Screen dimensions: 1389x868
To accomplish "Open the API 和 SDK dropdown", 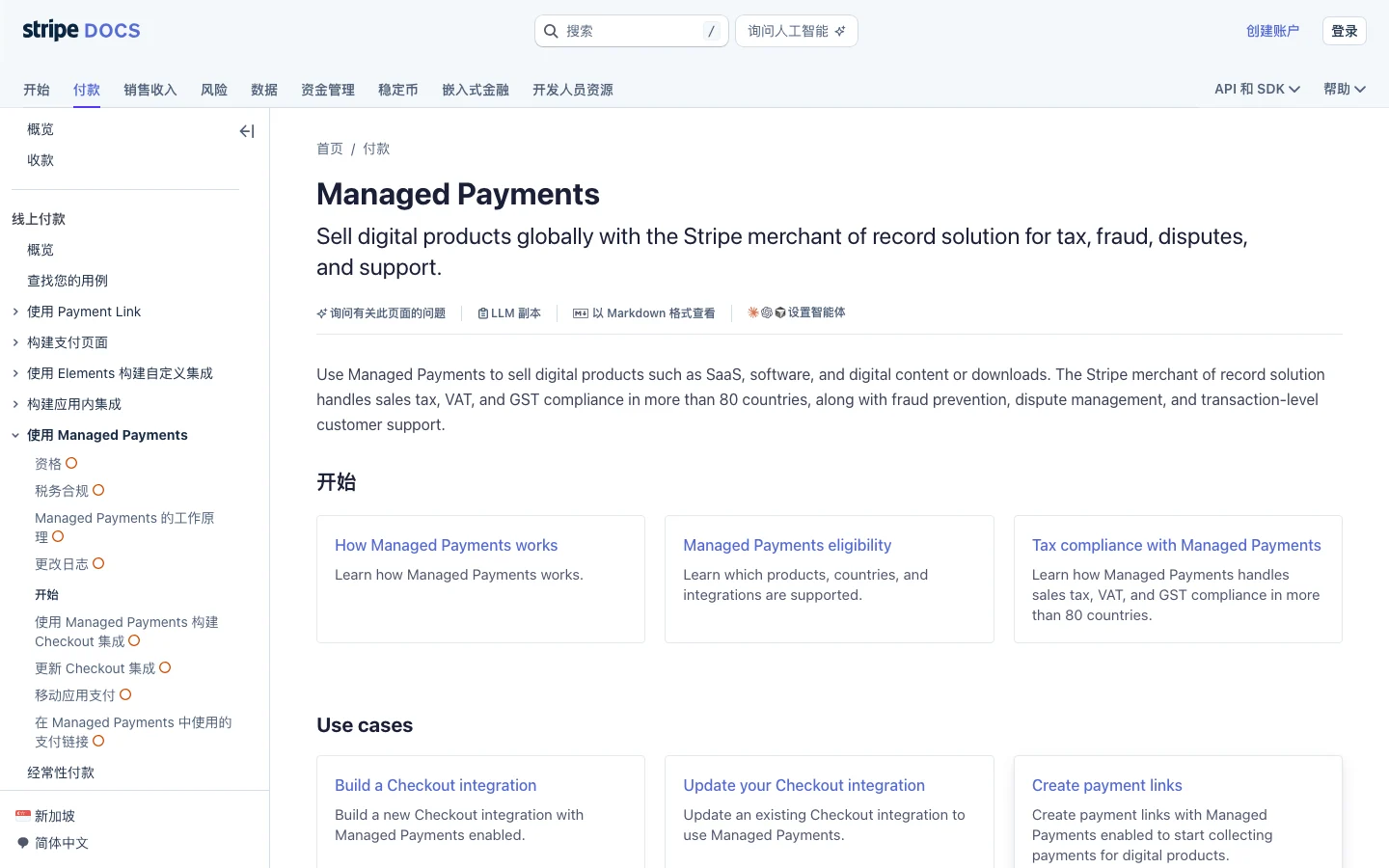I will 1257,89.
